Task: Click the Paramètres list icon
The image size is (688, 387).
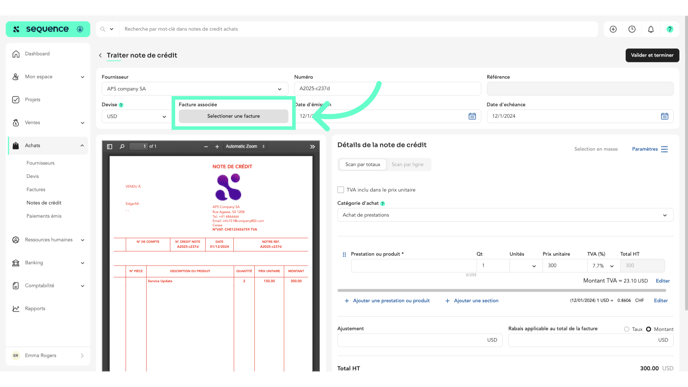Action: [664, 149]
